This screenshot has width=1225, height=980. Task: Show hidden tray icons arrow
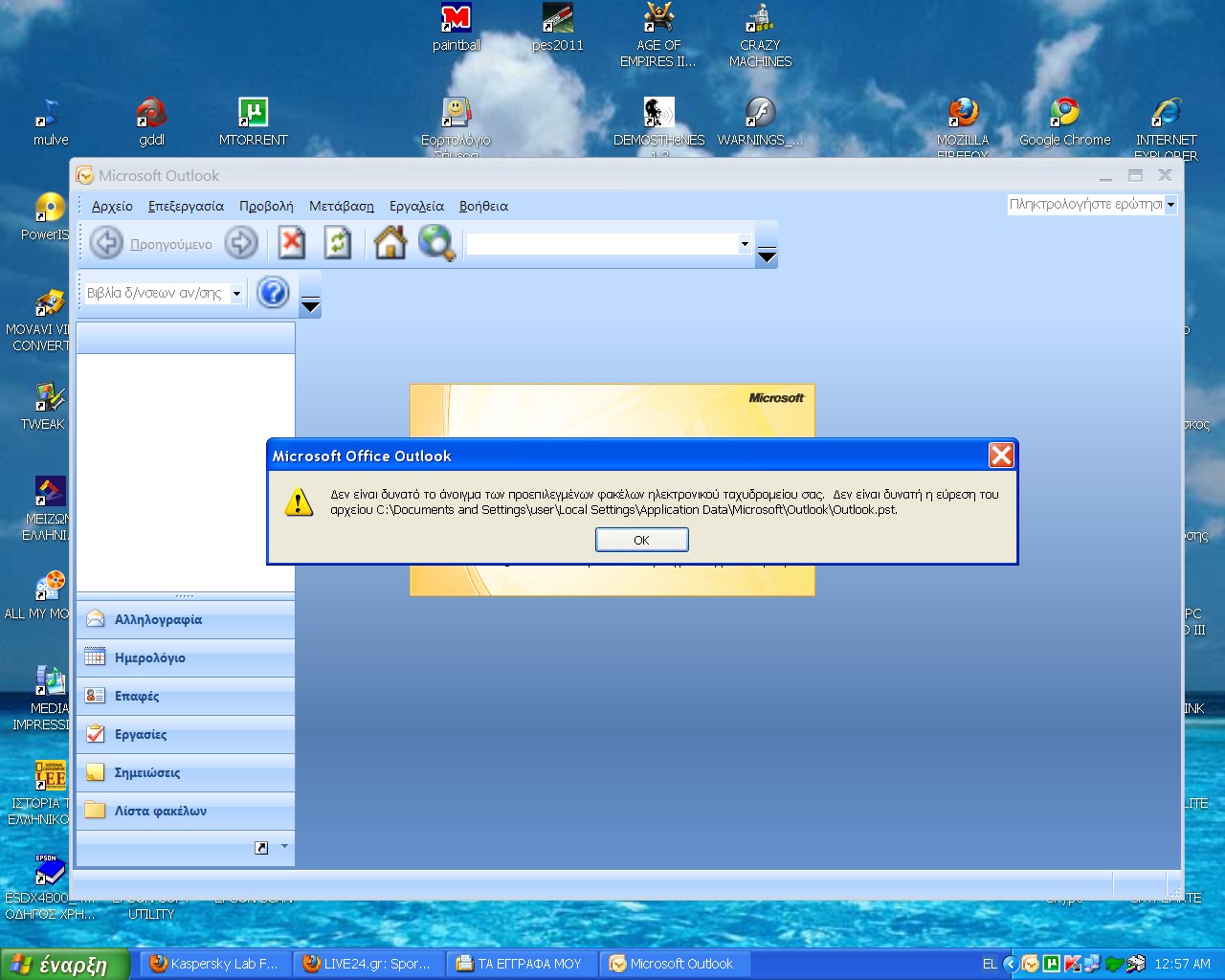[x=1010, y=964]
